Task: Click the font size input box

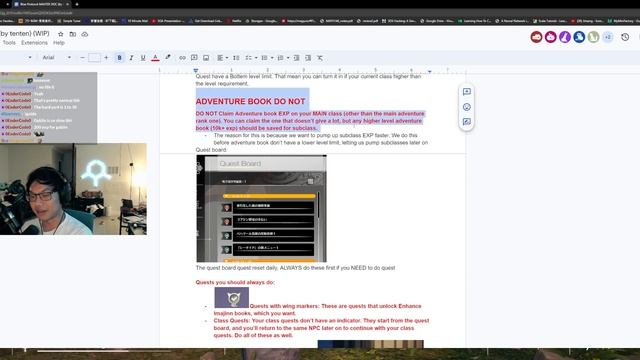Action: [x=94, y=58]
